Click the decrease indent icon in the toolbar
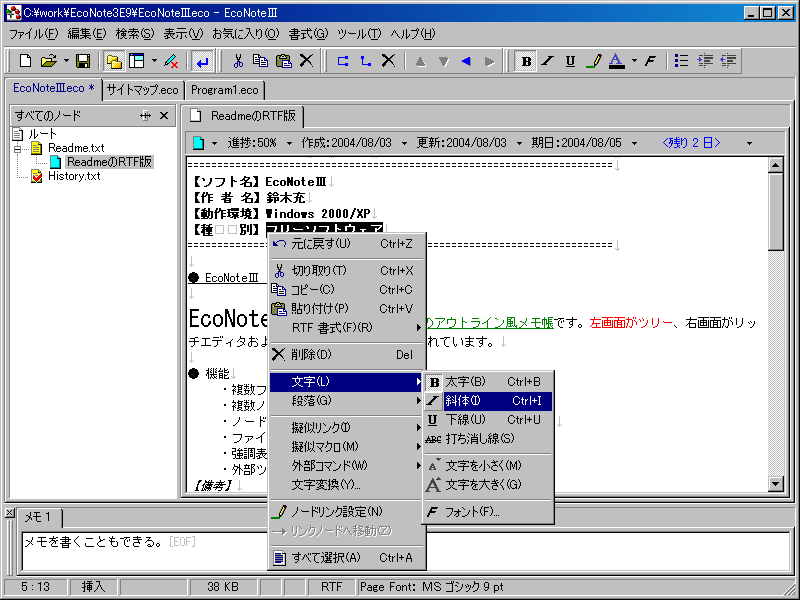Viewport: 800px width, 600px height. pyautogui.click(x=728, y=61)
